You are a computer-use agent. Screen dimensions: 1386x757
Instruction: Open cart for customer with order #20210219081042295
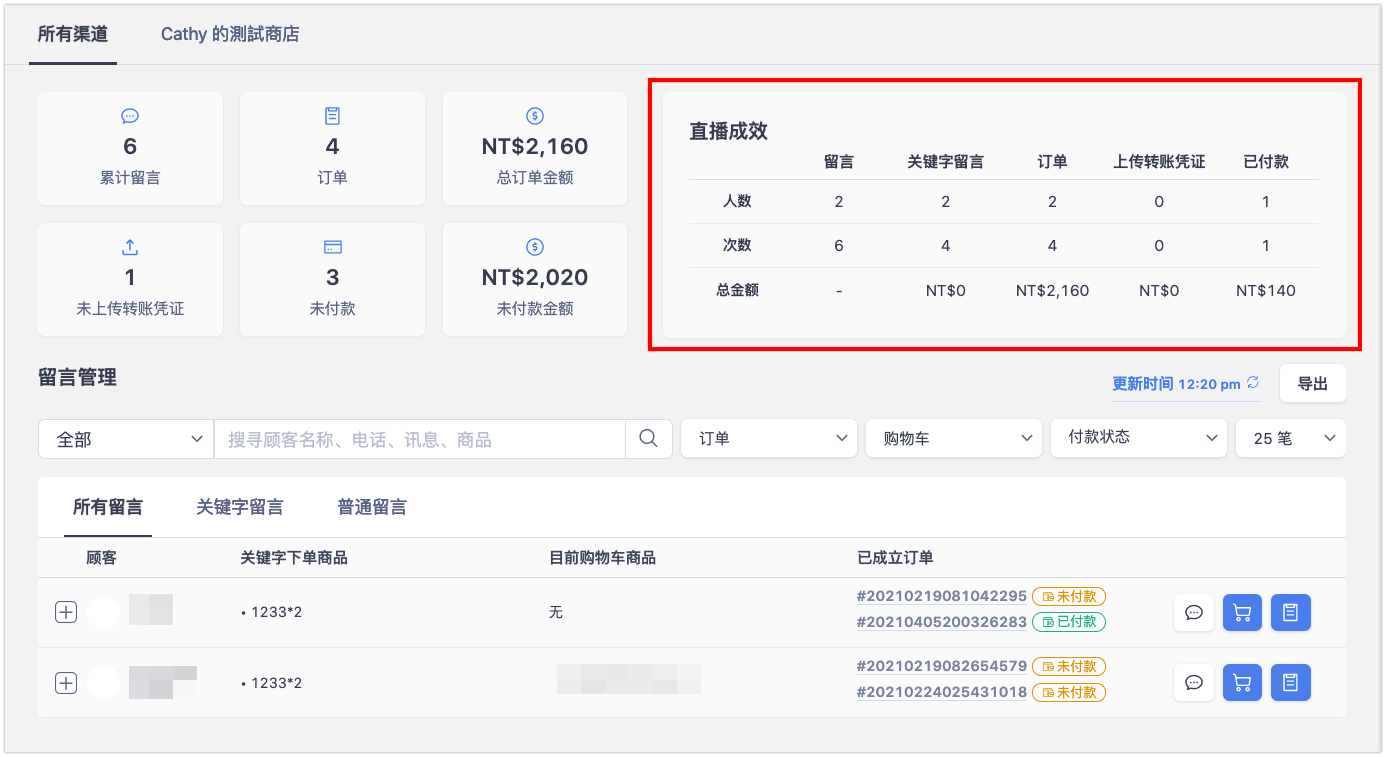coord(1242,613)
